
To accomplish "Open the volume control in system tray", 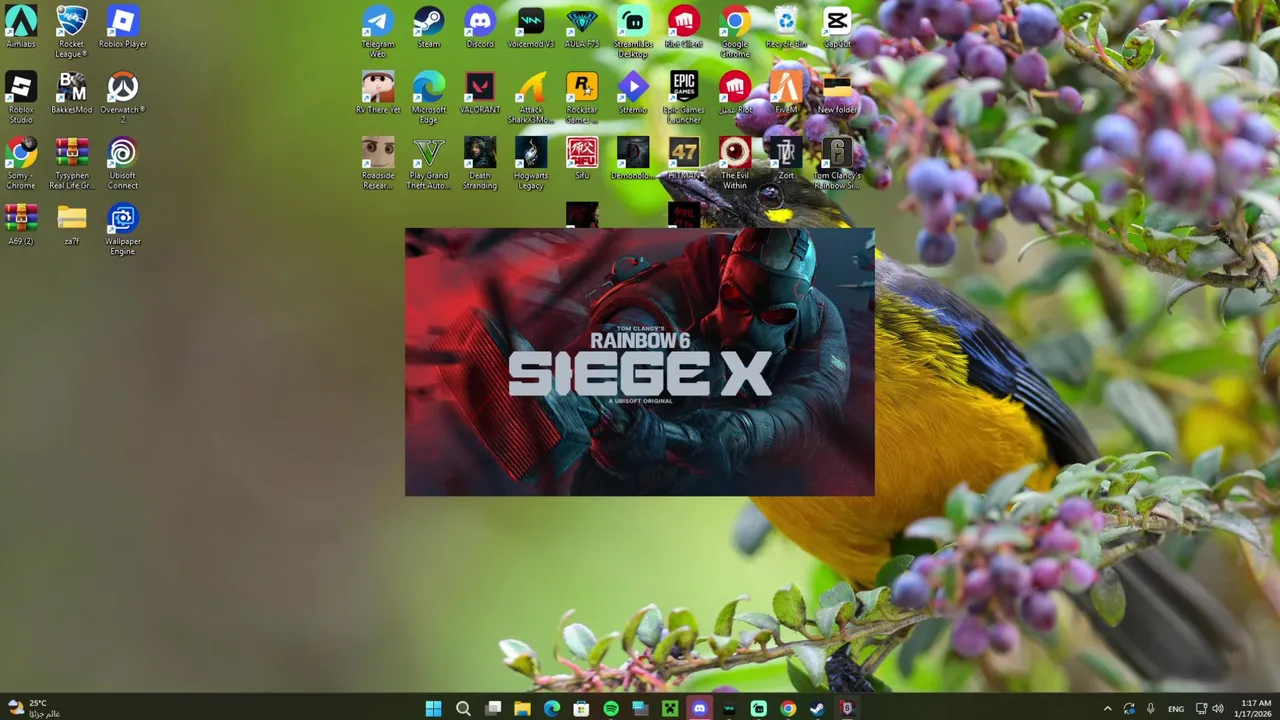I will (1218, 708).
